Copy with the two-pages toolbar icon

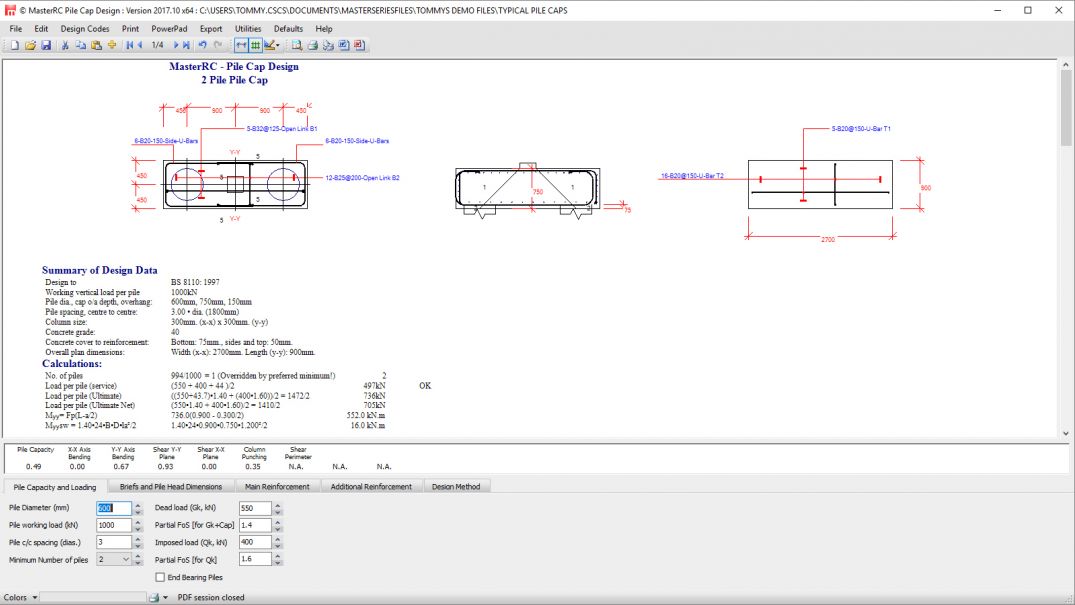click(80, 45)
